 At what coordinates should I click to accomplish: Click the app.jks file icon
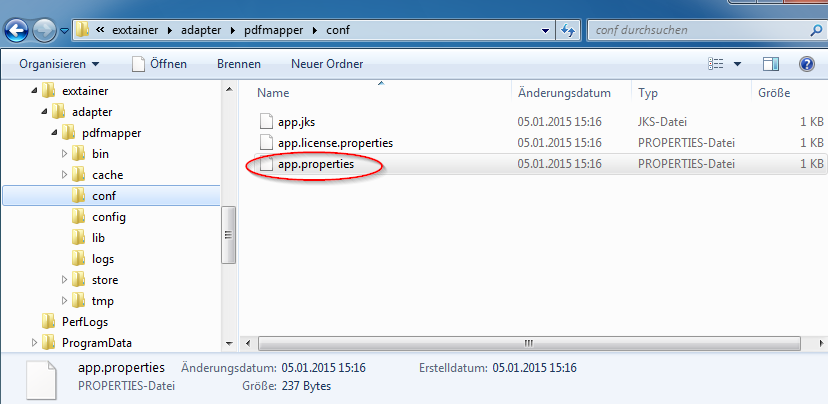coord(267,122)
